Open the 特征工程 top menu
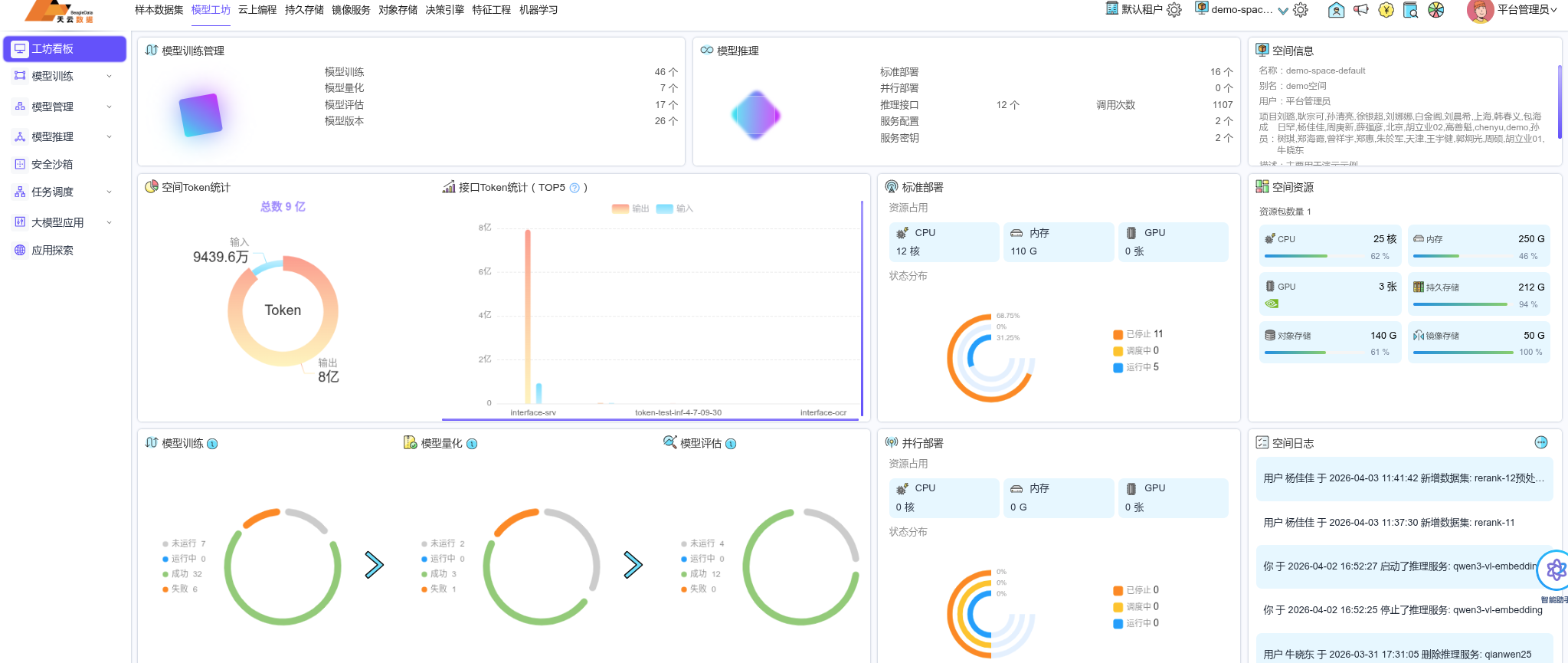Image resolution: width=1568 pixels, height=663 pixels. [x=491, y=10]
